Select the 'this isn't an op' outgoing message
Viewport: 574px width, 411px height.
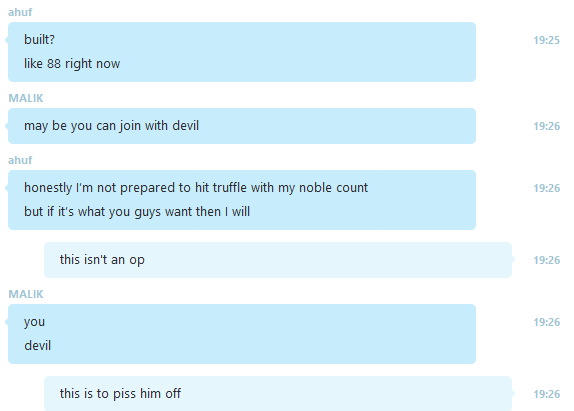coord(278,260)
